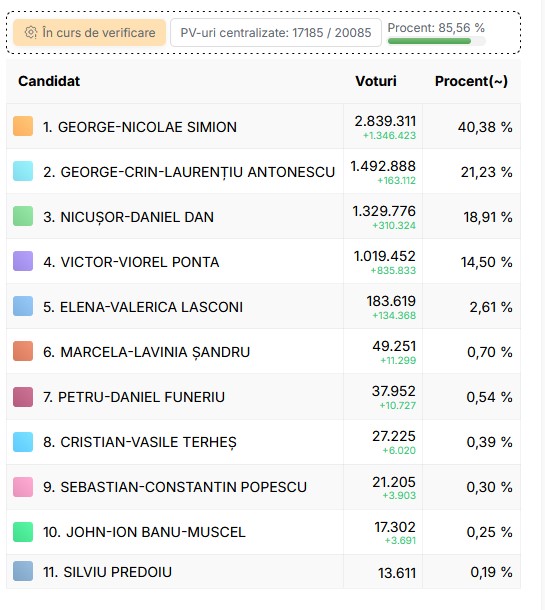This screenshot has height=610, width=545.
Task: Select the purple swatch for Victor-Viorel Ponta
Action: click(23, 261)
